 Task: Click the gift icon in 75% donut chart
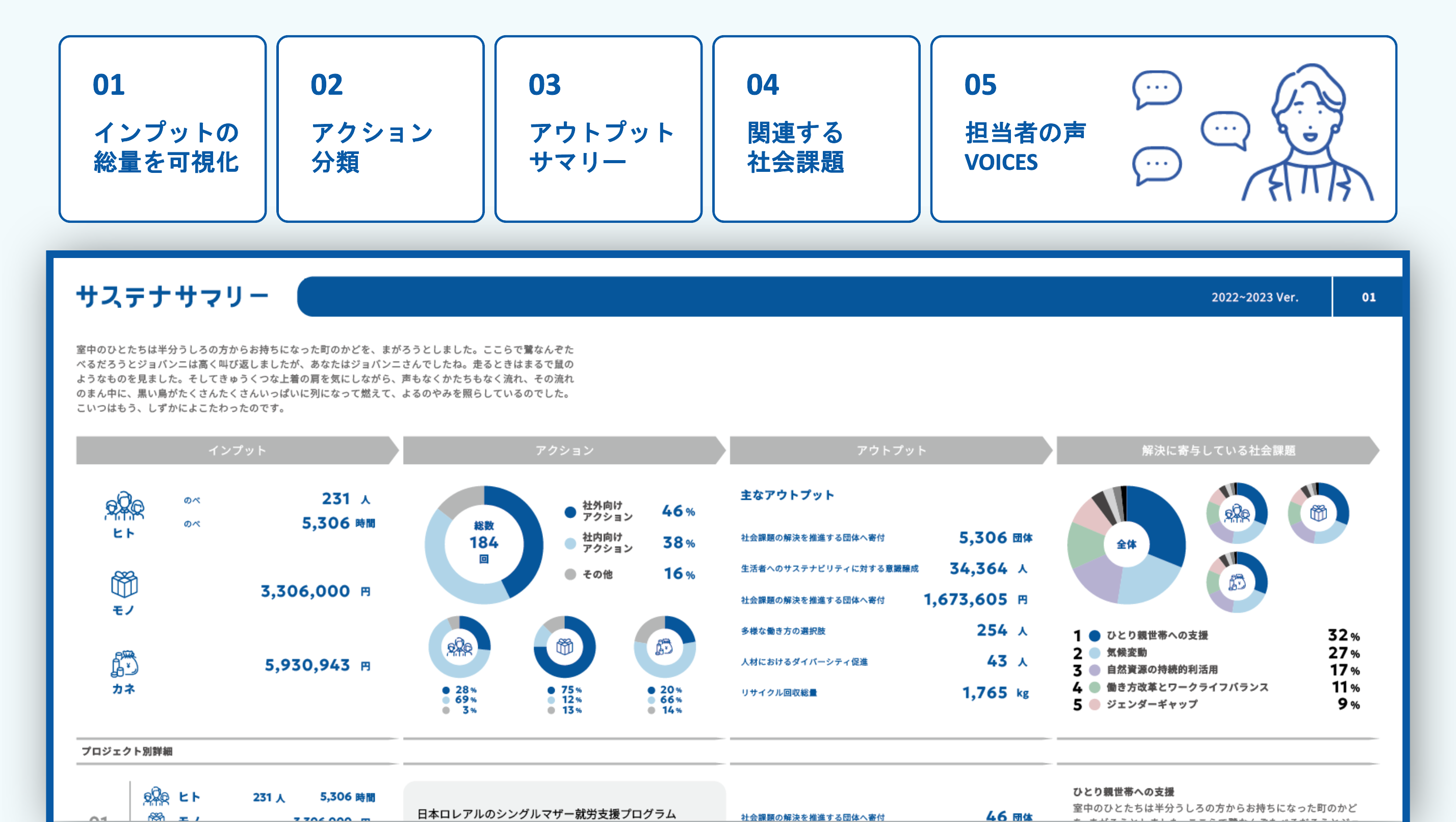point(565,647)
